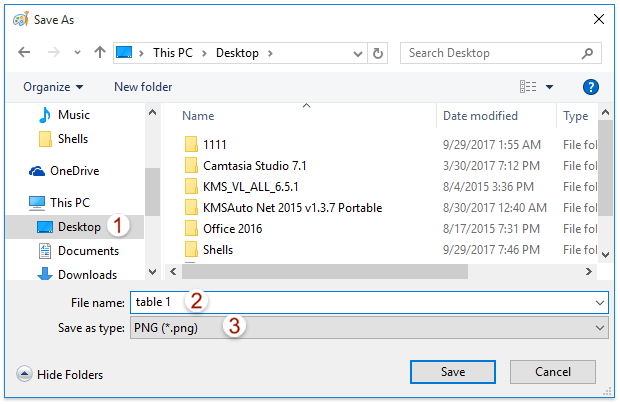The width and height of the screenshot is (620, 404).
Task: Open the File name history dropdown arrow
Action: tap(600, 302)
